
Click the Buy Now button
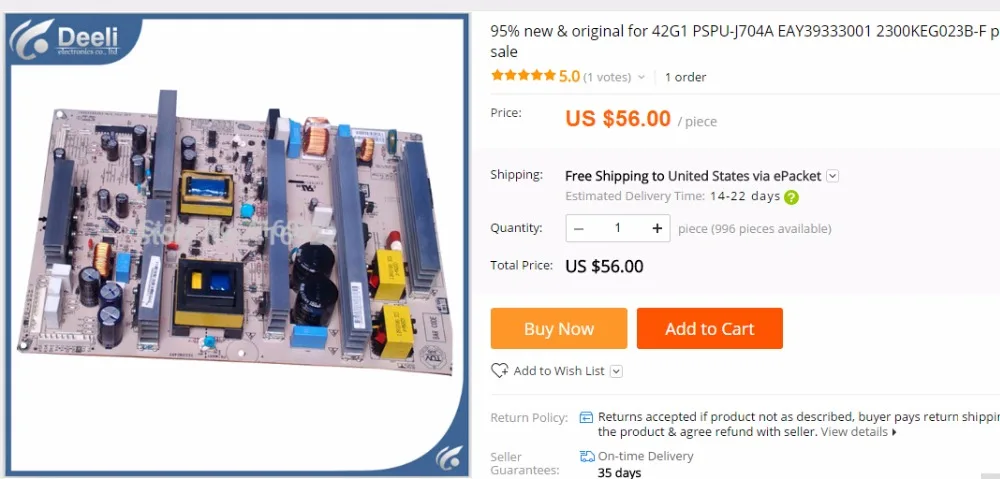(x=559, y=328)
